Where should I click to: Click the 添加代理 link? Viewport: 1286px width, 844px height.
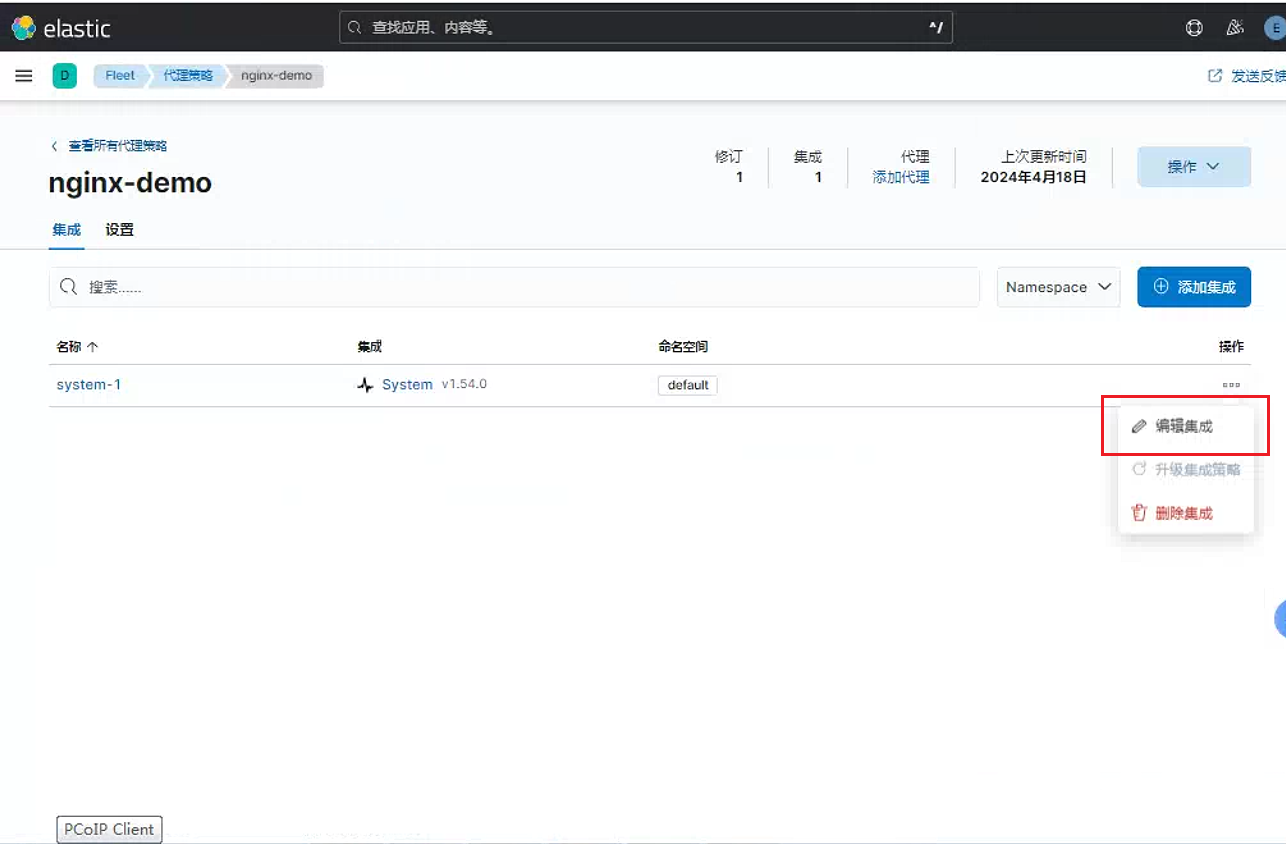901,177
